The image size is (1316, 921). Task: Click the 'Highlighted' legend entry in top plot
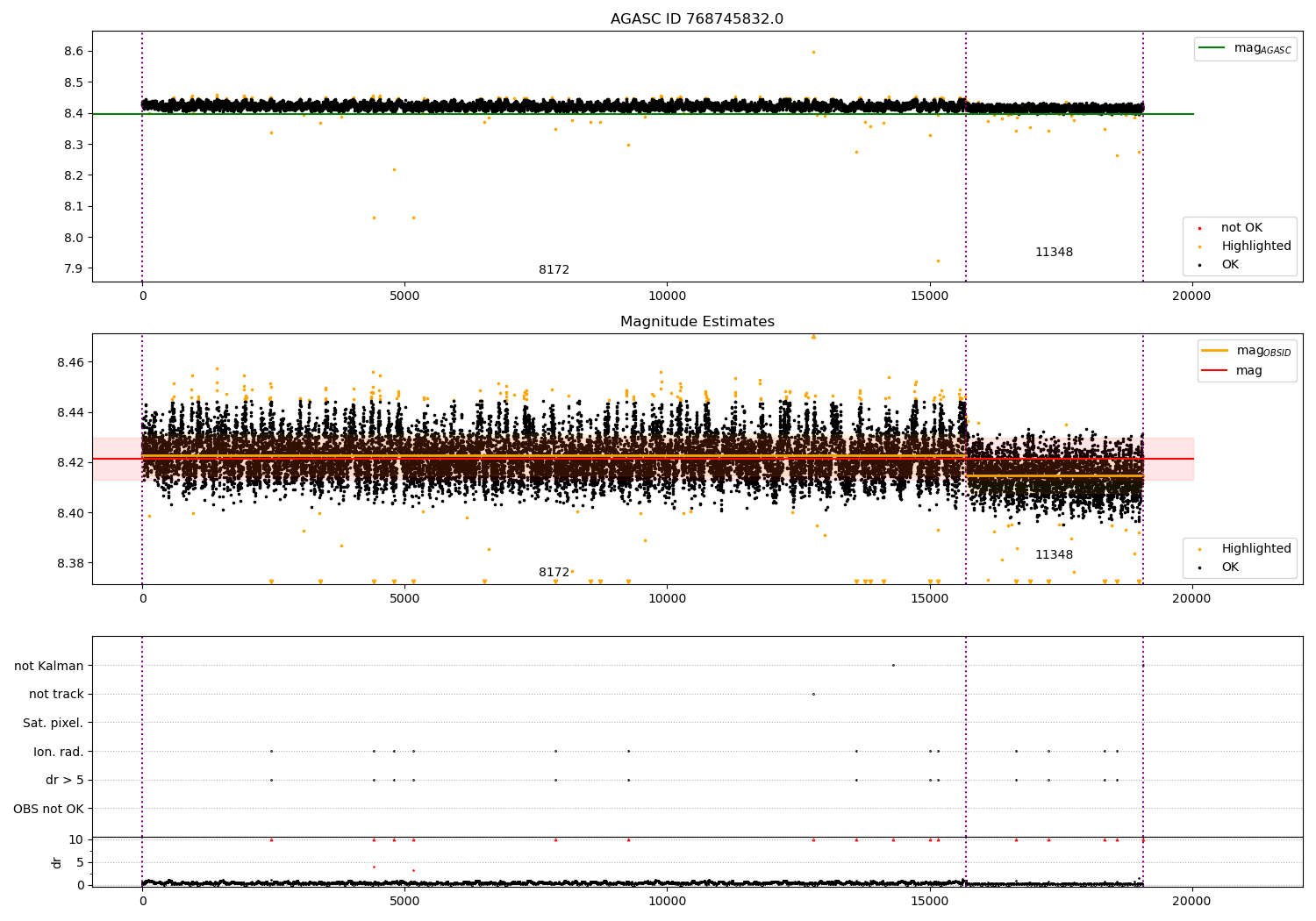[1255, 246]
